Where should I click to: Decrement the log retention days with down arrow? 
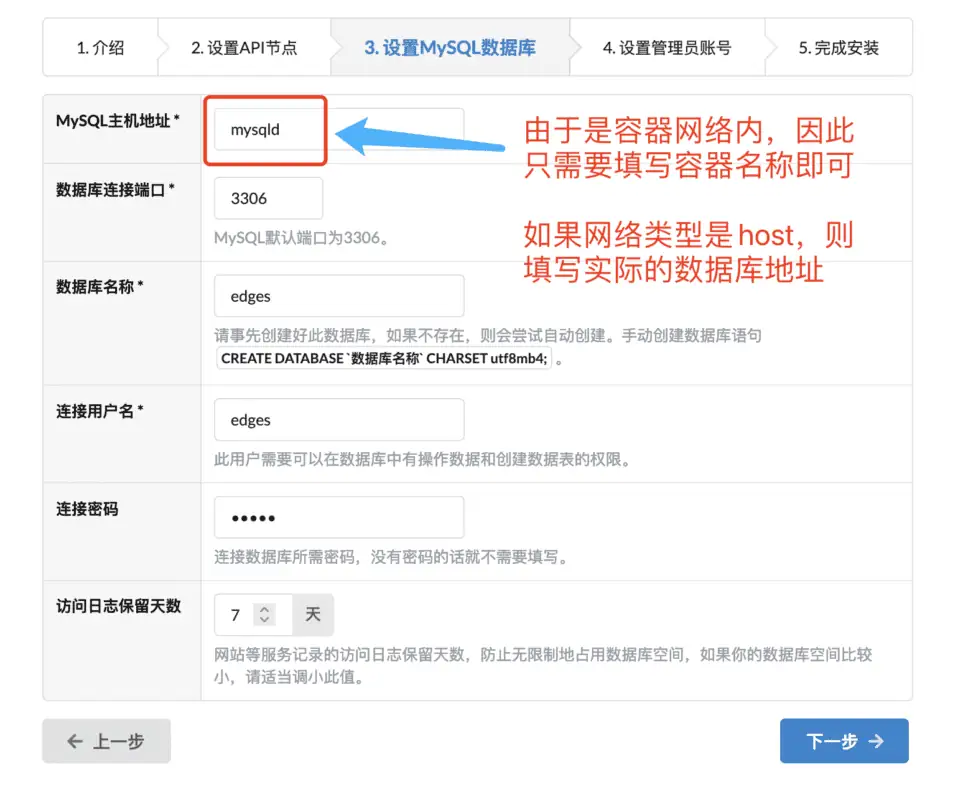click(x=265, y=620)
